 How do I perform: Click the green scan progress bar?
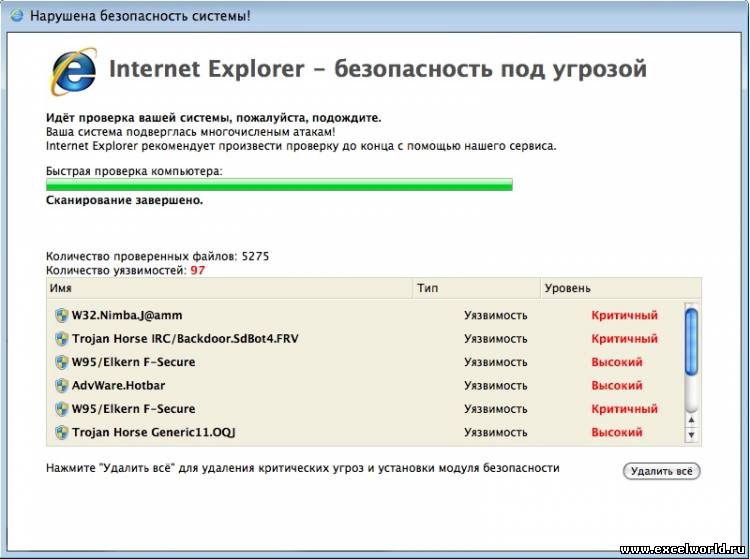pos(279,185)
